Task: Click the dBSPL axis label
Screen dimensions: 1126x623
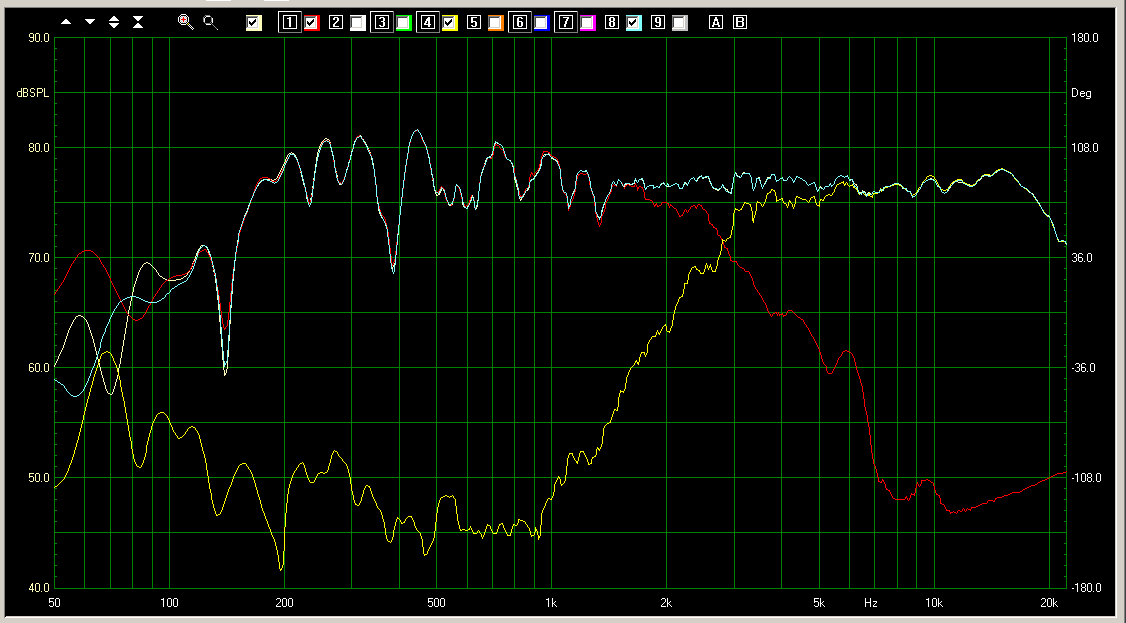Action: [x=32, y=93]
